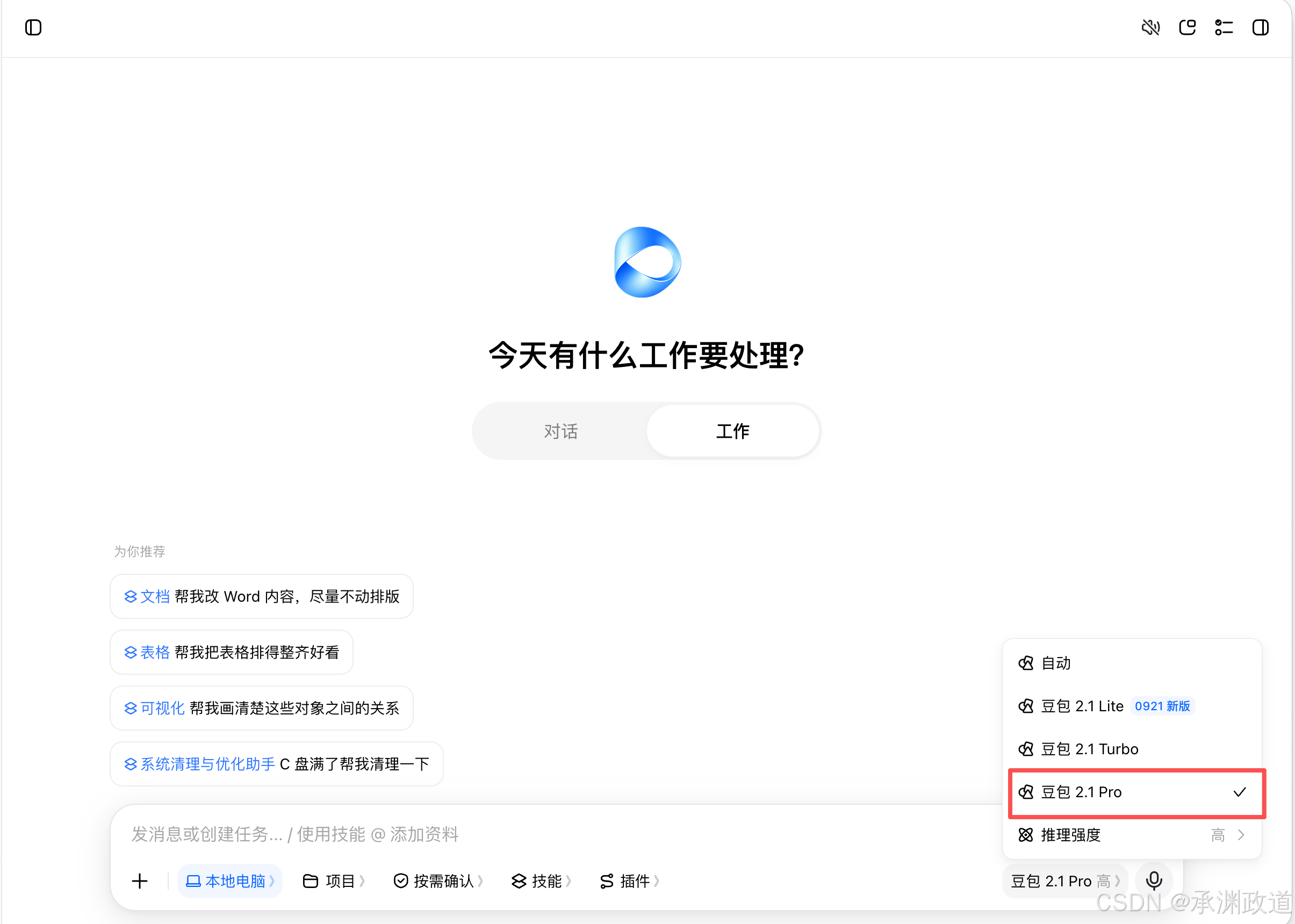Choose the 系统清理与优化助手 suggestion
1295x924 pixels.
point(277,763)
